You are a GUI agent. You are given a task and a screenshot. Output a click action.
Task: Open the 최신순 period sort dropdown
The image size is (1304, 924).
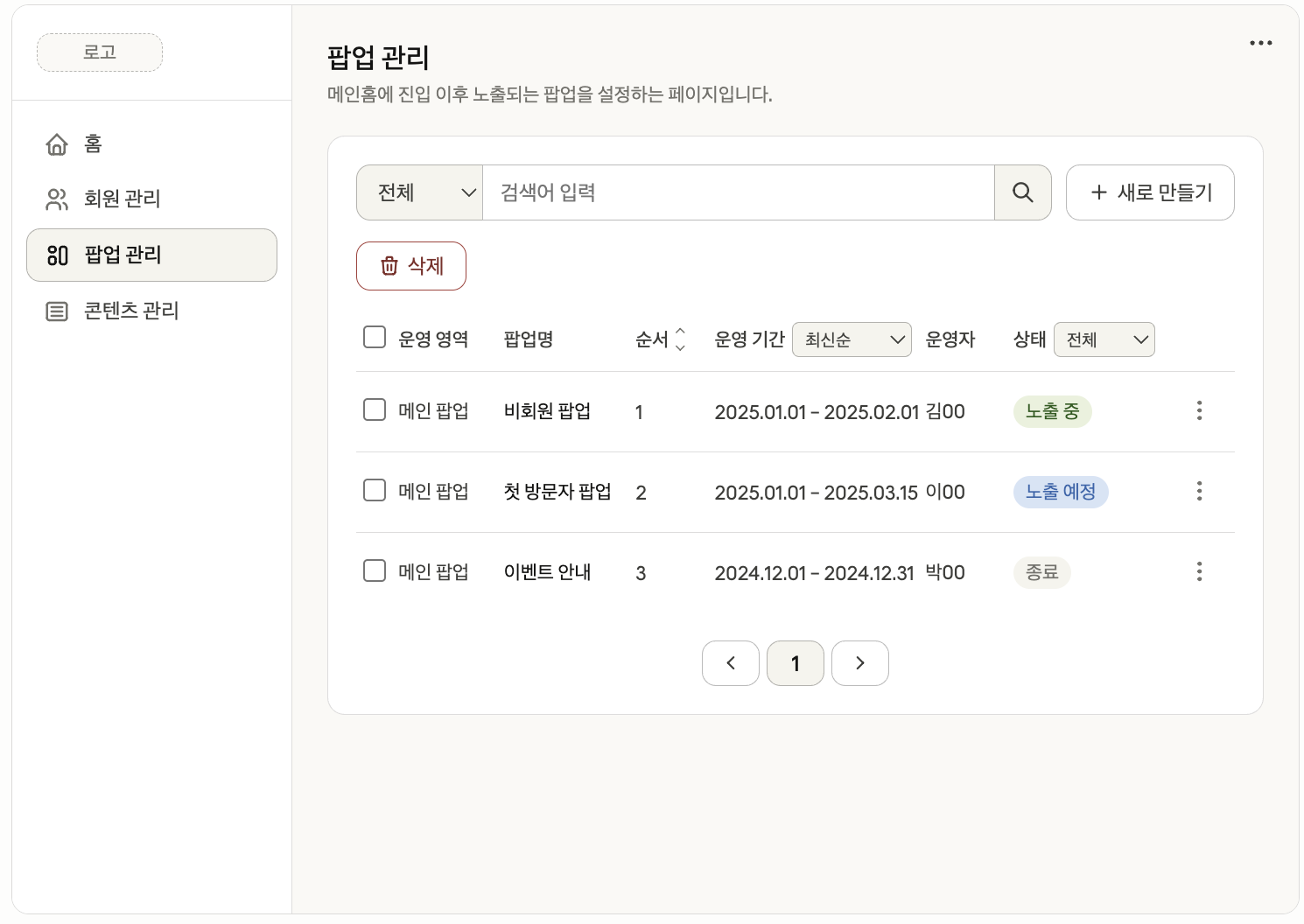852,339
